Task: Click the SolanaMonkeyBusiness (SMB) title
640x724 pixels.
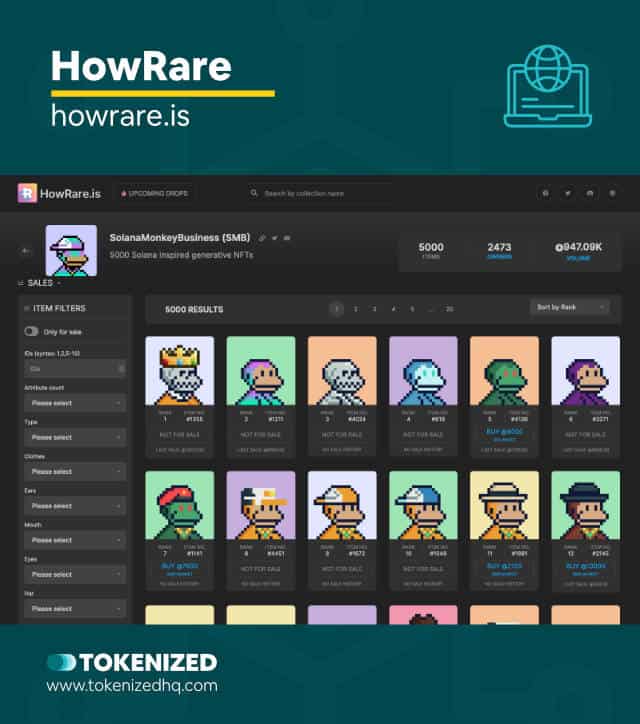Action: pyautogui.click(x=180, y=238)
